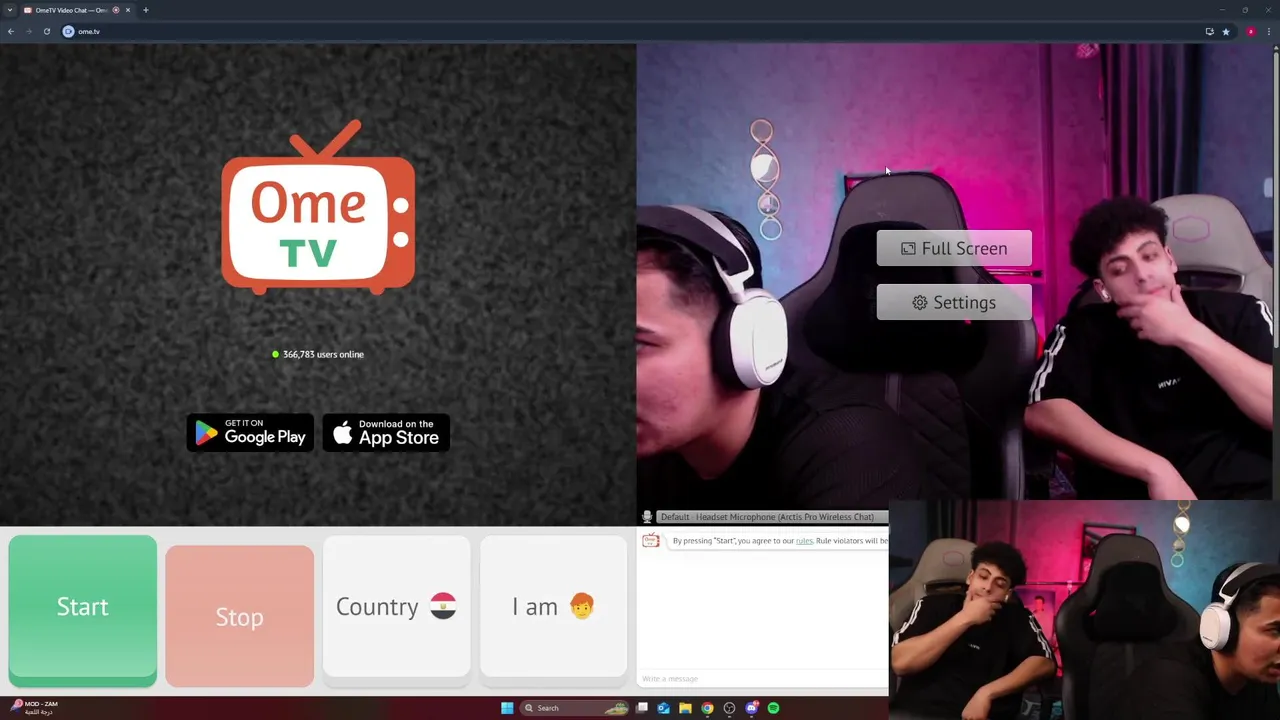Click the OmeTV logo in the center

click(318, 208)
